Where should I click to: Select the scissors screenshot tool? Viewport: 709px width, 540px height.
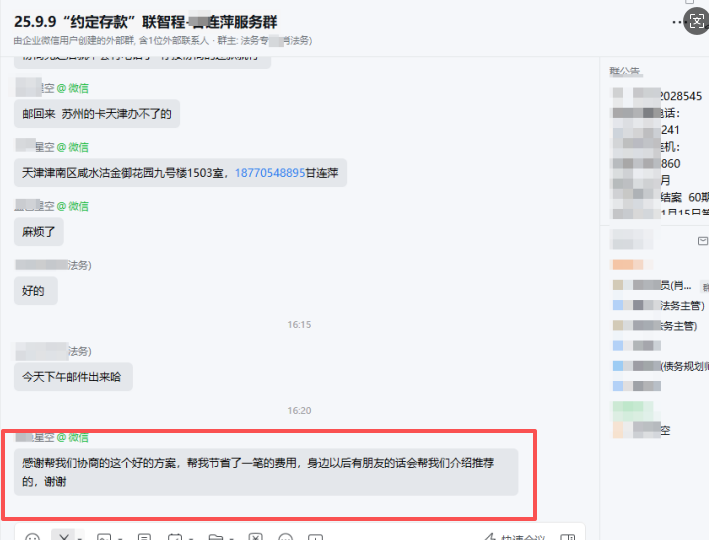[x=64, y=536]
